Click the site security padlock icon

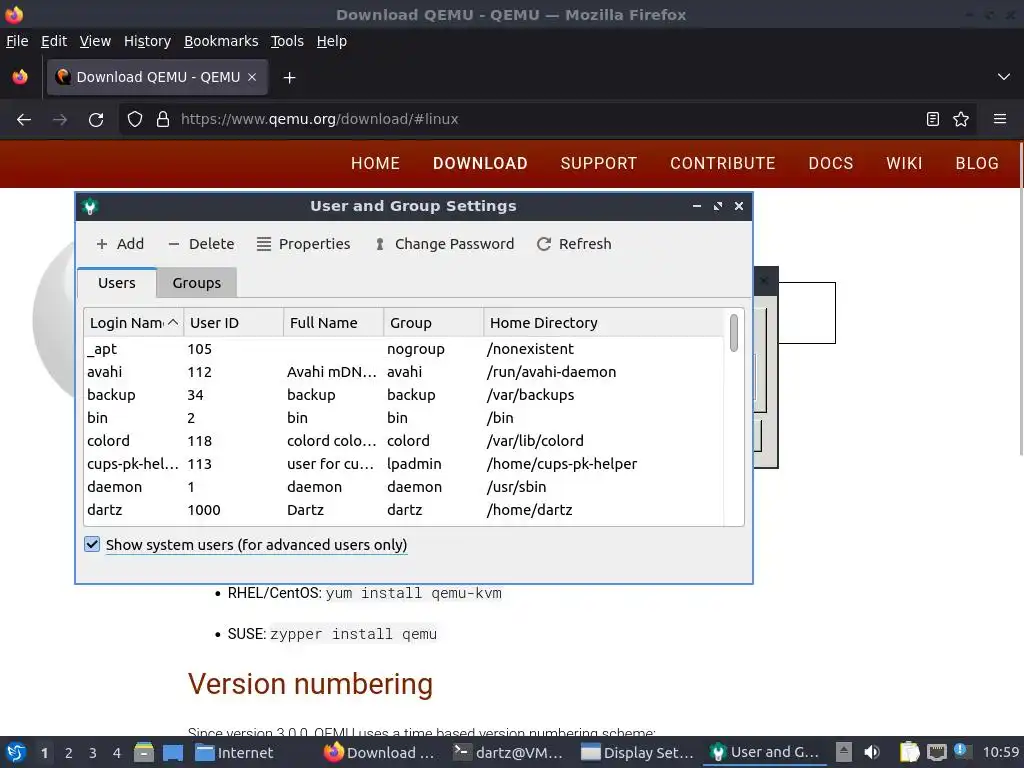[163, 120]
